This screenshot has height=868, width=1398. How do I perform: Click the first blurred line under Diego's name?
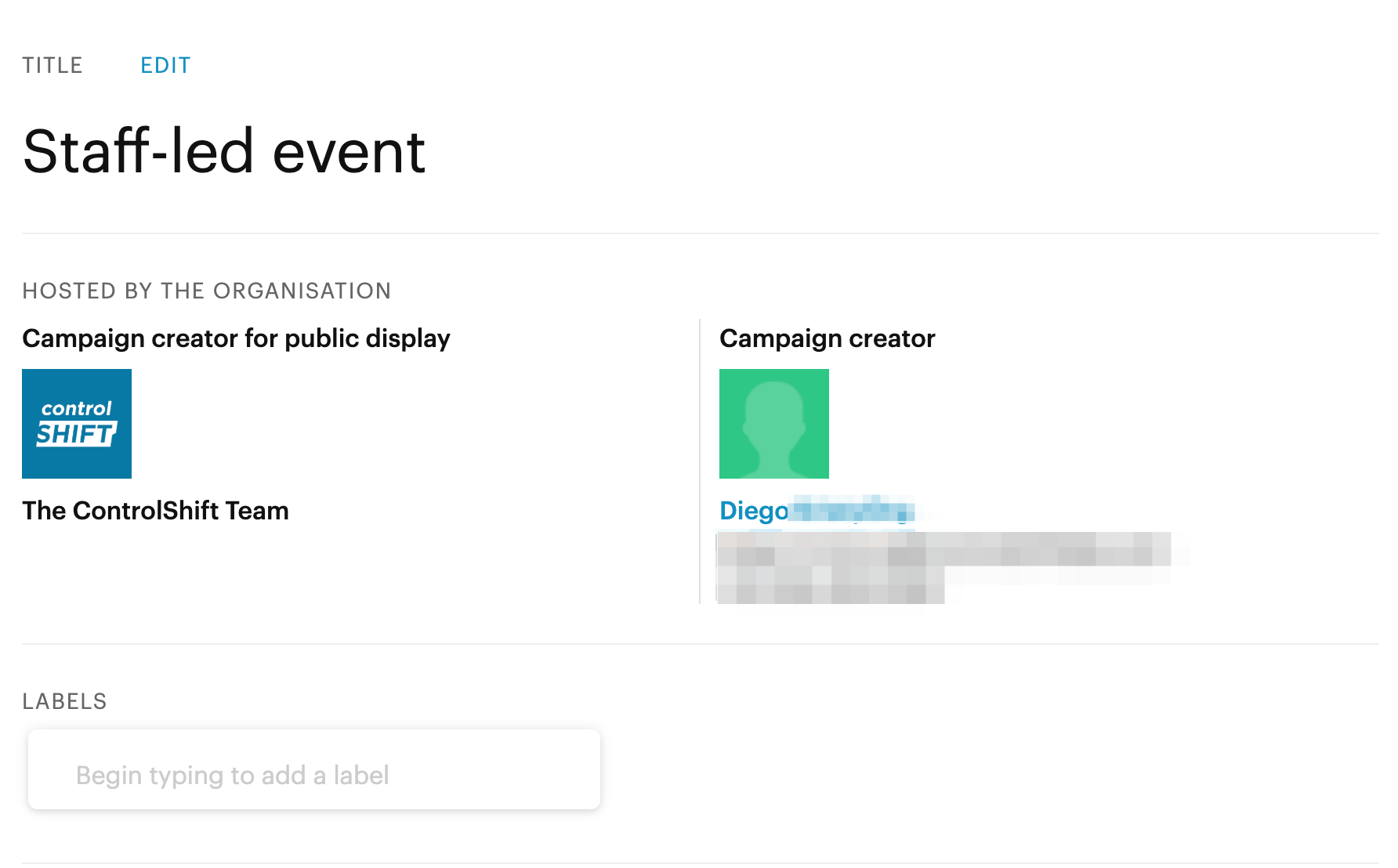pyautogui.click(x=943, y=549)
